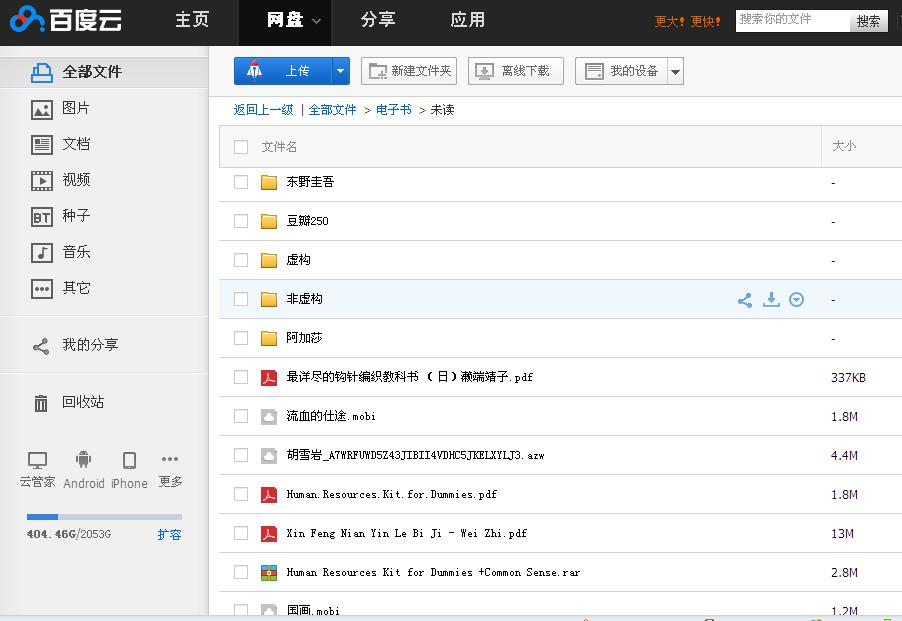Open the Videos category icon
Screen dimensions: 902x621
[41, 181]
